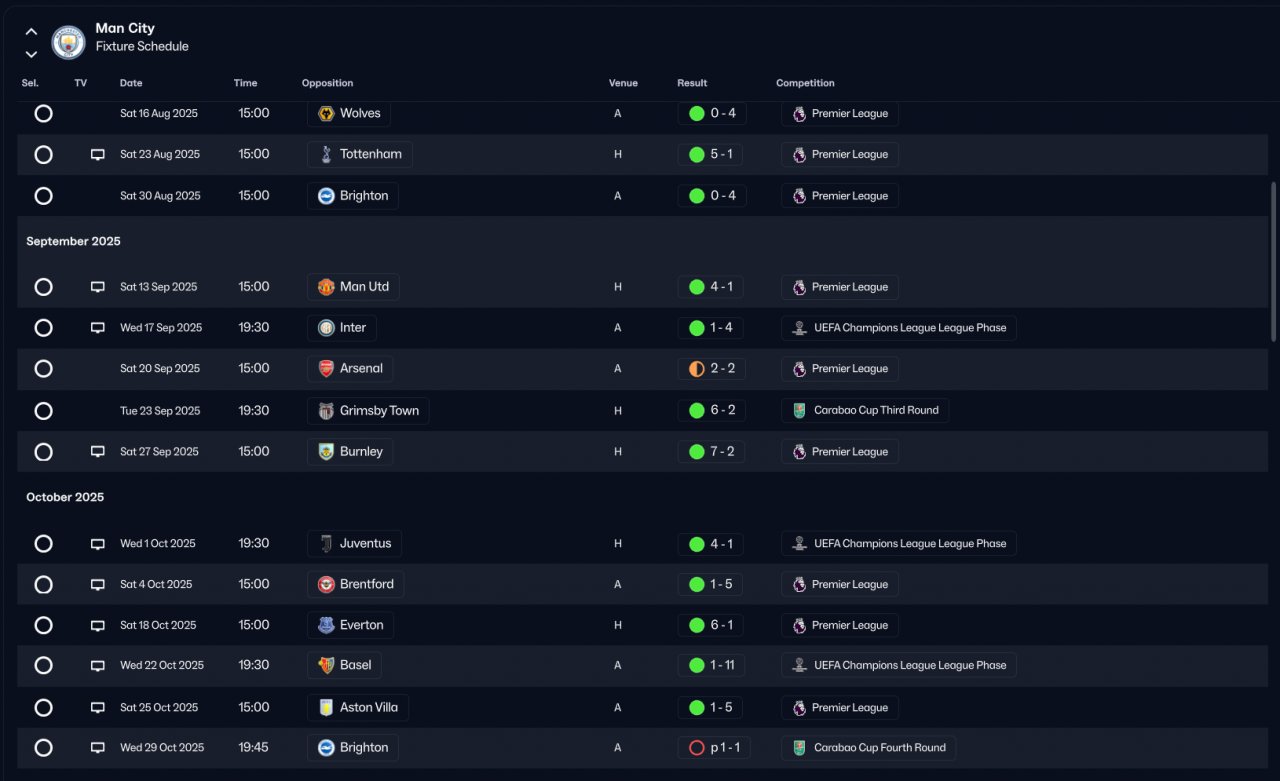1280x781 pixels.
Task: Mark the Brentford fixture selection circle
Action: coord(43,585)
